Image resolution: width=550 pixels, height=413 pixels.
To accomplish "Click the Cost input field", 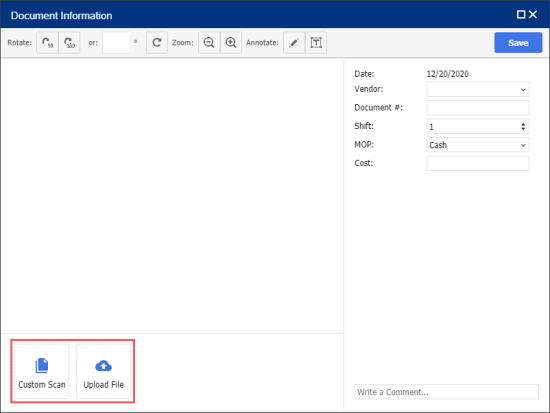I will point(478,164).
